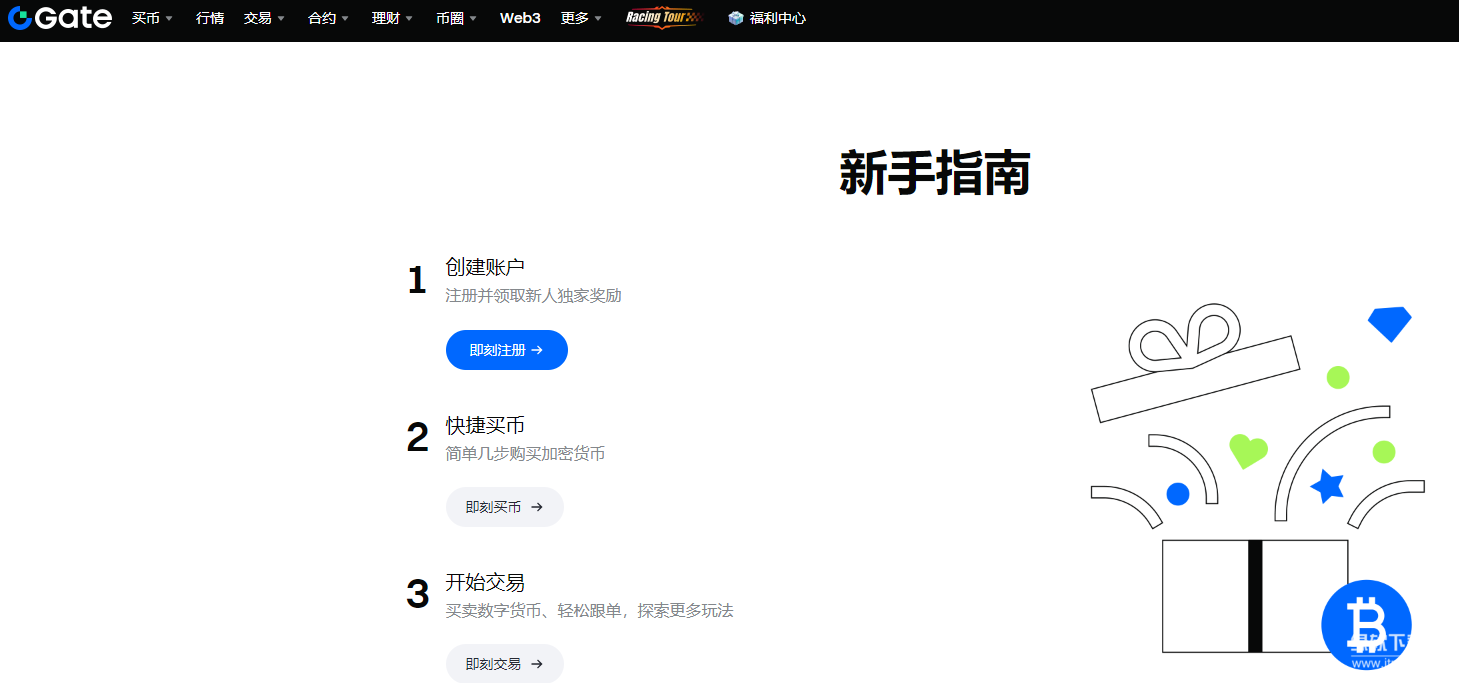
Task: Expand the 合约 dropdown menu
Action: click(328, 18)
